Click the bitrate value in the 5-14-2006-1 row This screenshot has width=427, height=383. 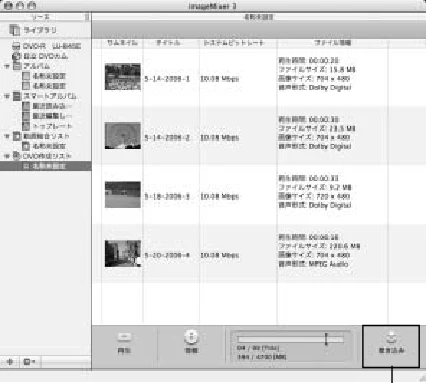(219, 79)
